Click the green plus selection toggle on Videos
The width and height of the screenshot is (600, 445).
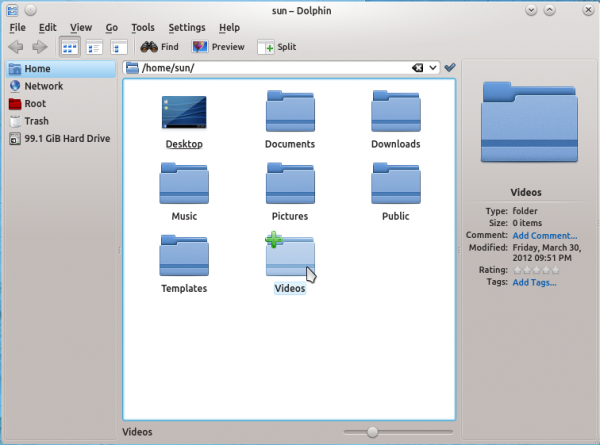274,240
